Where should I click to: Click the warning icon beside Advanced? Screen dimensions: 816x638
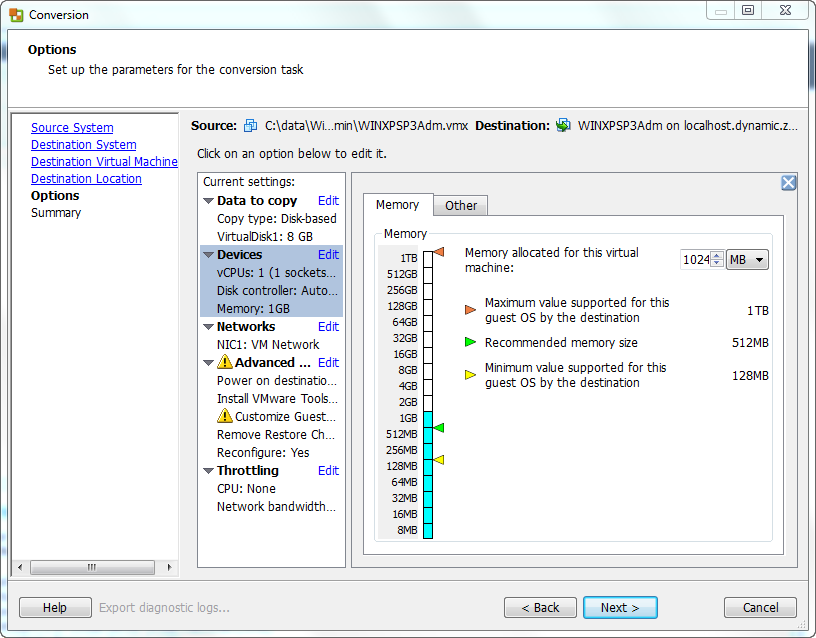[x=224, y=362]
